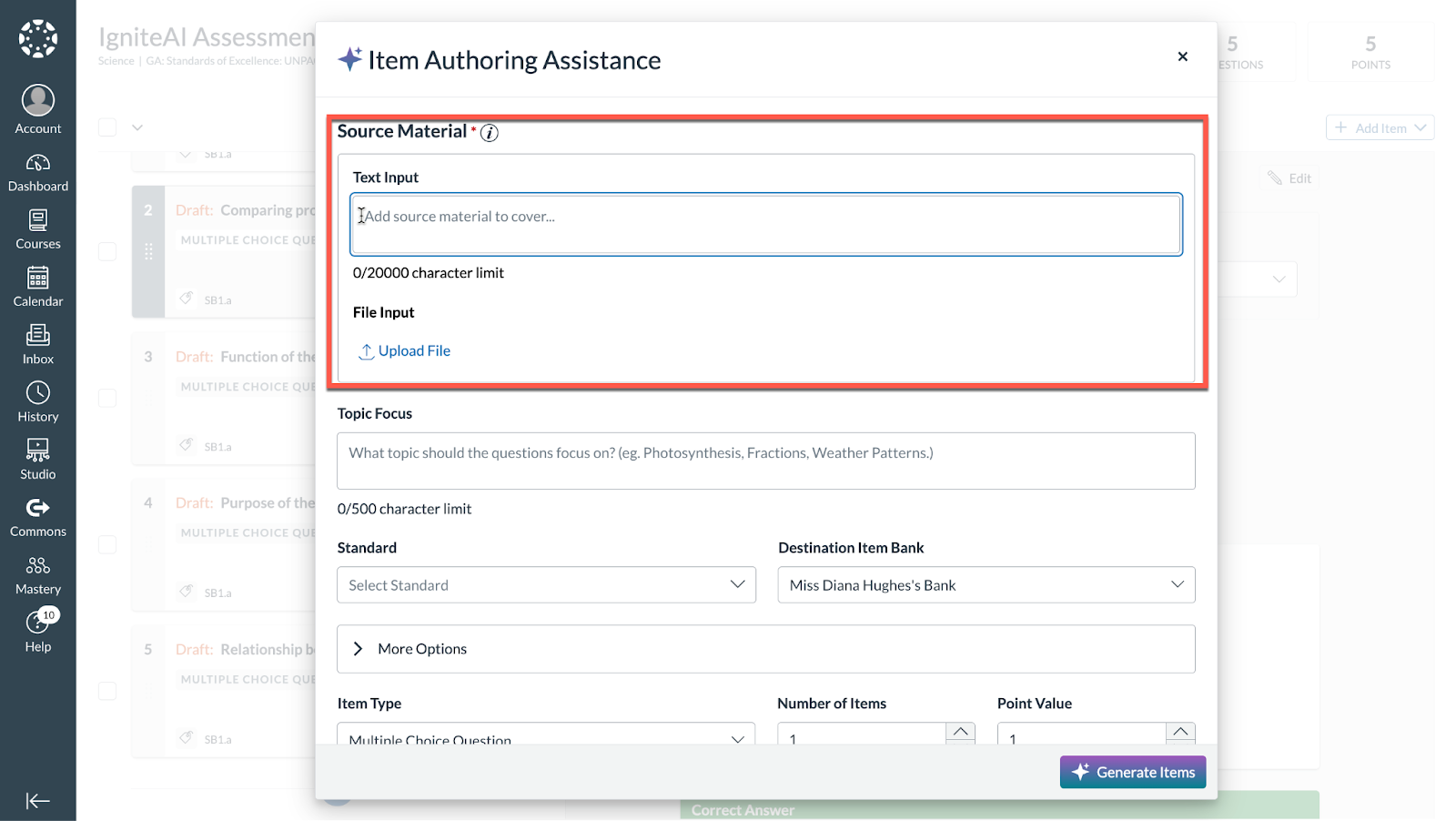Open the Destination Item Bank dropdown
1456x821 pixels.
pos(986,585)
